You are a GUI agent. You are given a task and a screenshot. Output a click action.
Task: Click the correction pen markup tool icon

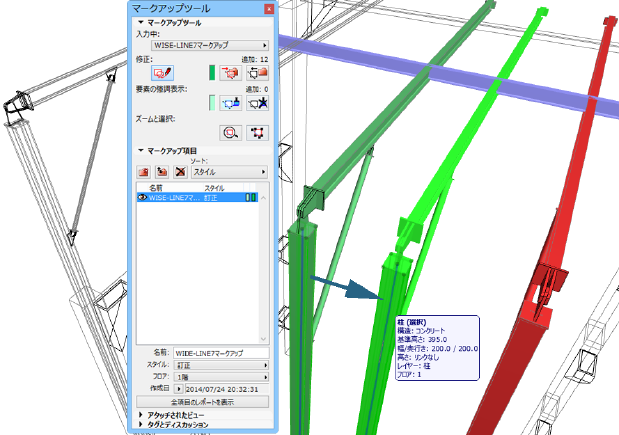[163, 73]
